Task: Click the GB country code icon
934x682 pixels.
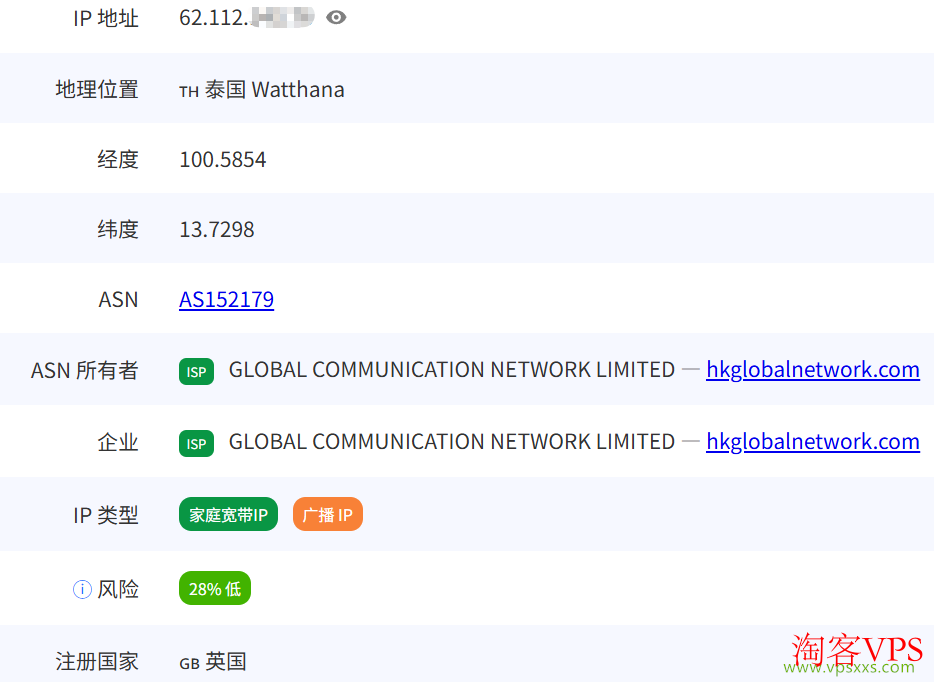Action: click(189, 663)
